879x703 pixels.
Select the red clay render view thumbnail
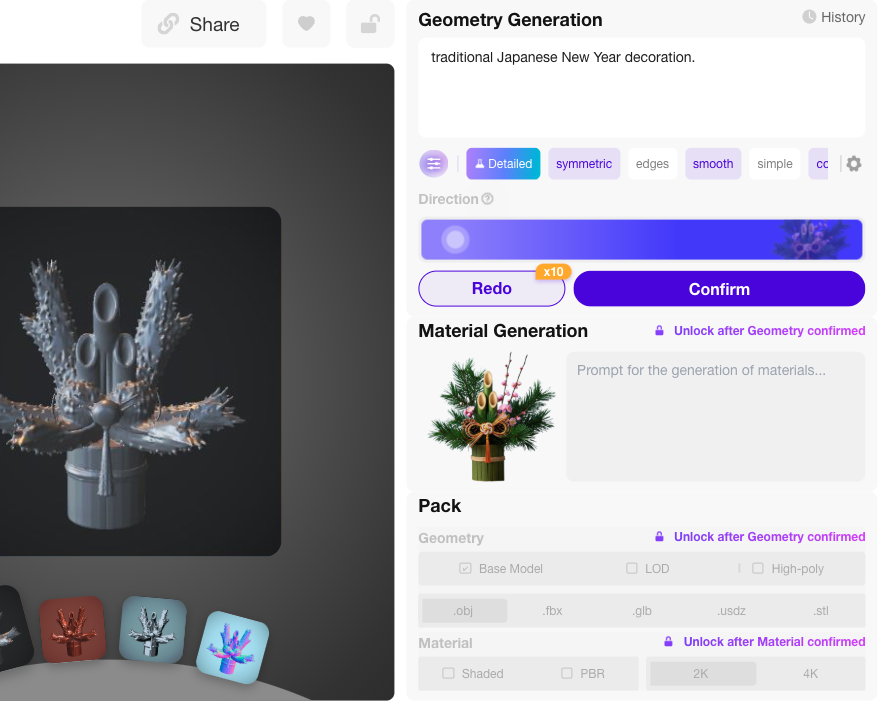coord(73,629)
